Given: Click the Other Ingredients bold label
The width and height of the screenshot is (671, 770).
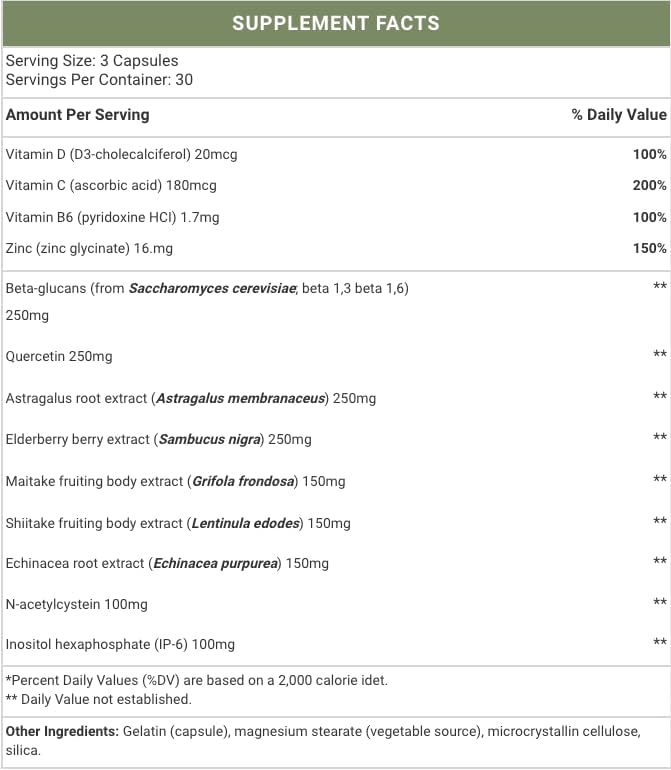Looking at the screenshot, I should click(62, 732).
